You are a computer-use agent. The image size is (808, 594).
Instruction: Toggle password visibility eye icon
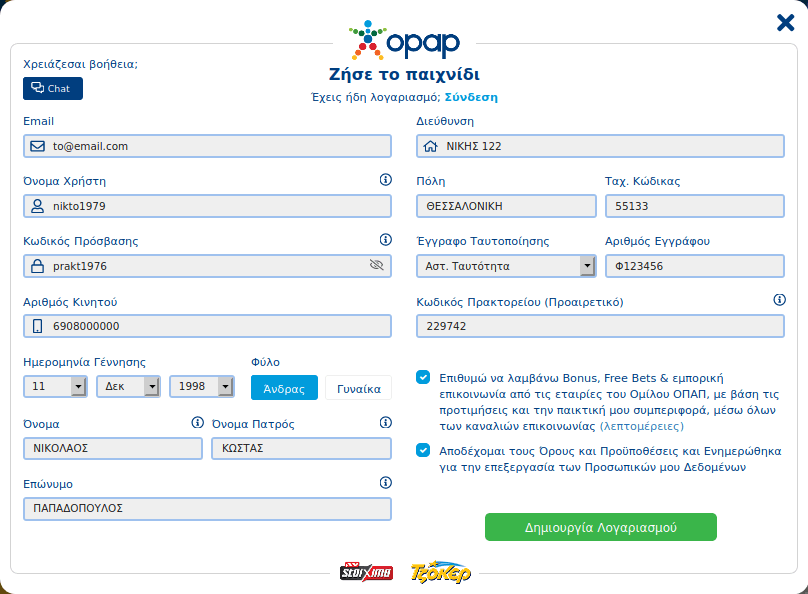pos(377,265)
